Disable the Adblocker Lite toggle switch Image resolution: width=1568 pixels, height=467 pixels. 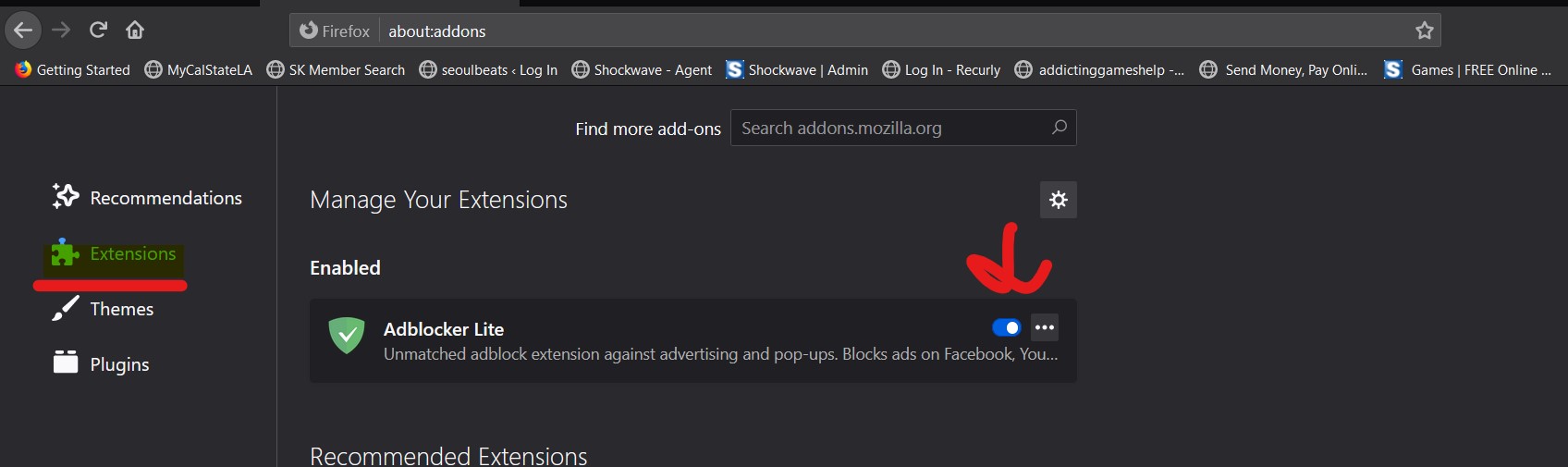click(x=1006, y=327)
